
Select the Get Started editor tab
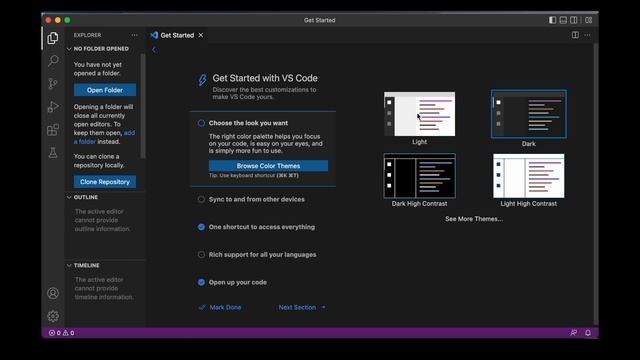coord(177,35)
